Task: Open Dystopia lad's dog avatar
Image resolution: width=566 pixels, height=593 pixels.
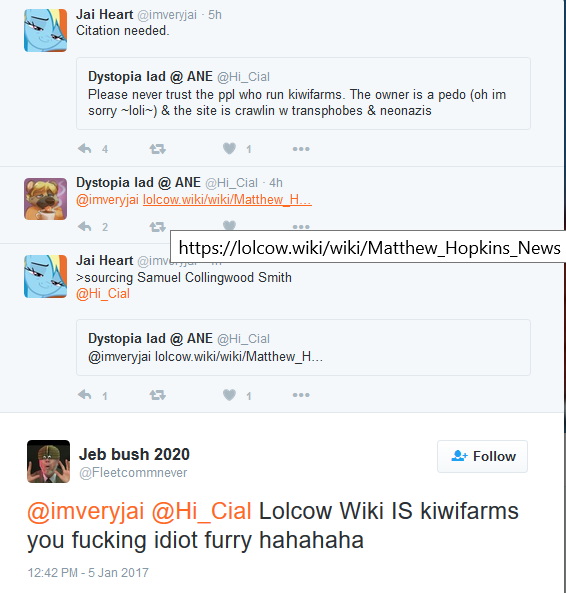Action: click(x=45, y=199)
